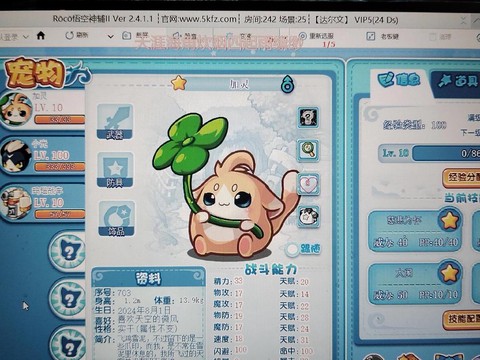Select pet 加灵 LV.10 in pet list
Image resolution: width=480 pixels, height=360 pixels.
point(42,110)
